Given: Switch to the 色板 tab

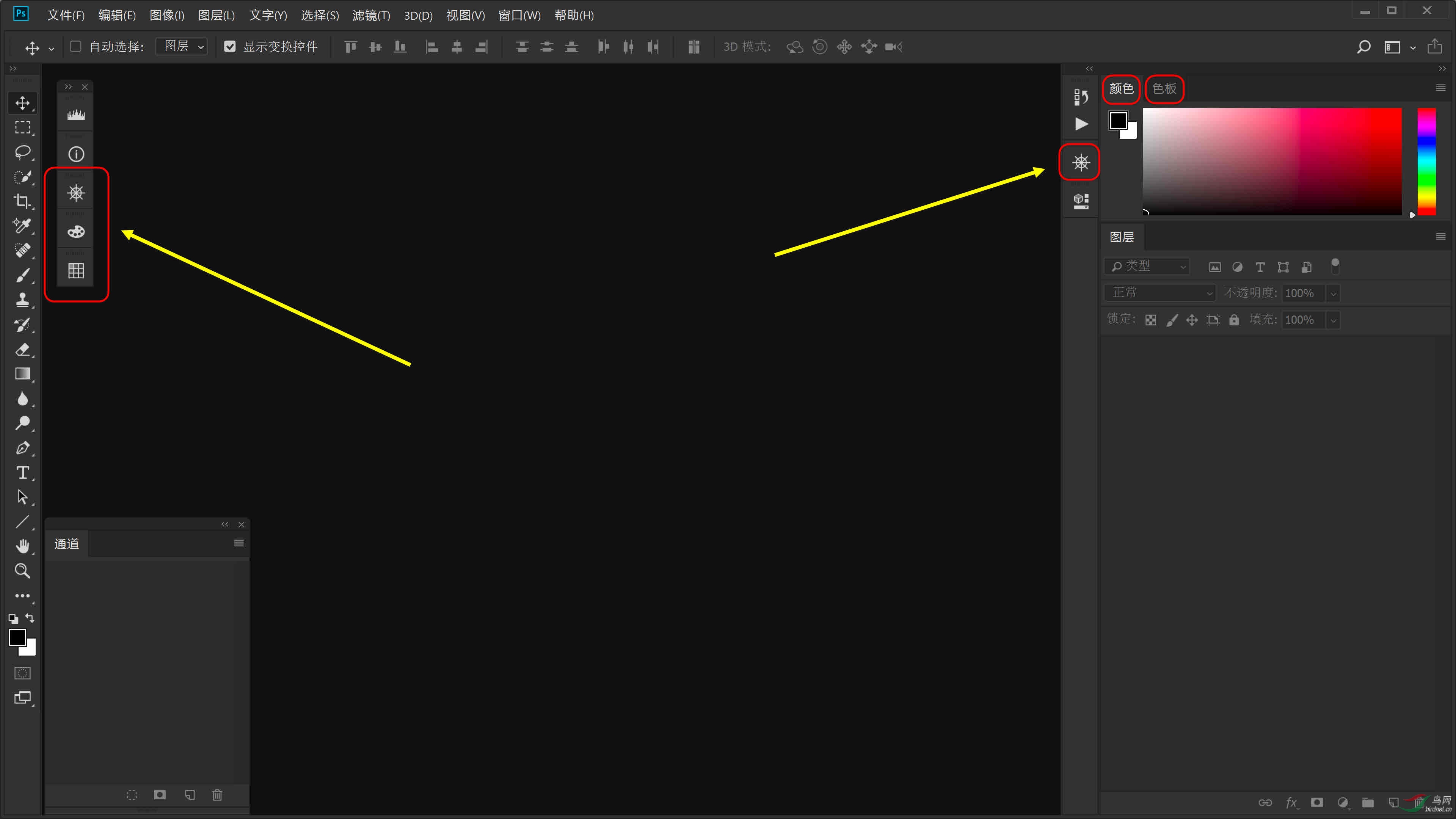Looking at the screenshot, I should click(1164, 89).
